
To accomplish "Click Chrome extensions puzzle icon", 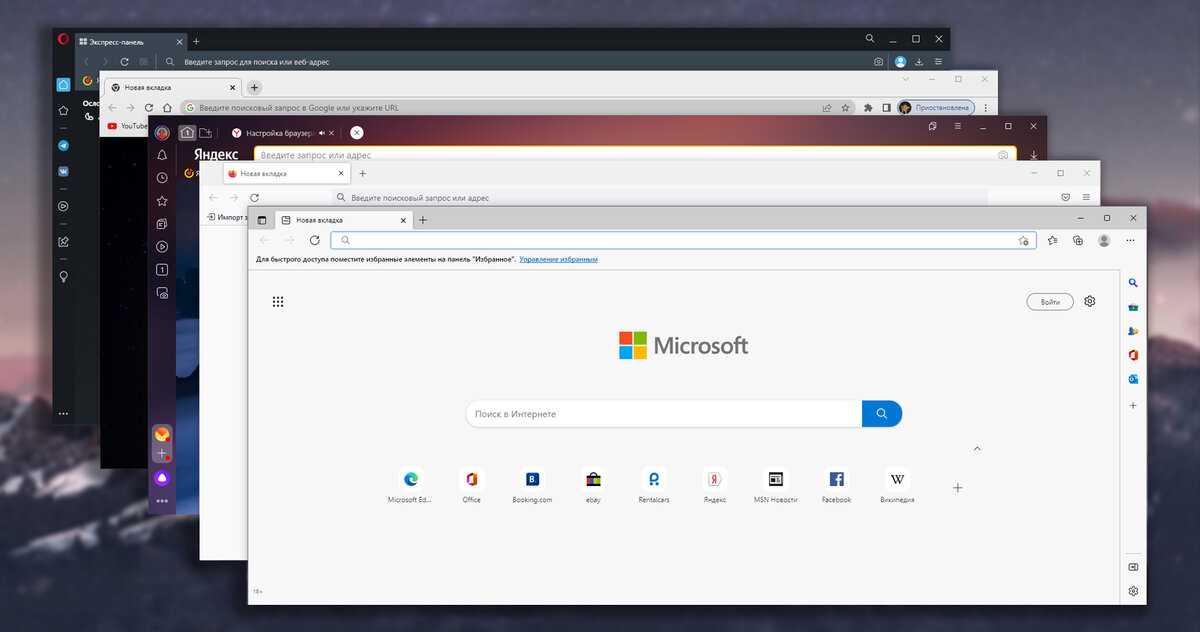I will coord(868,107).
